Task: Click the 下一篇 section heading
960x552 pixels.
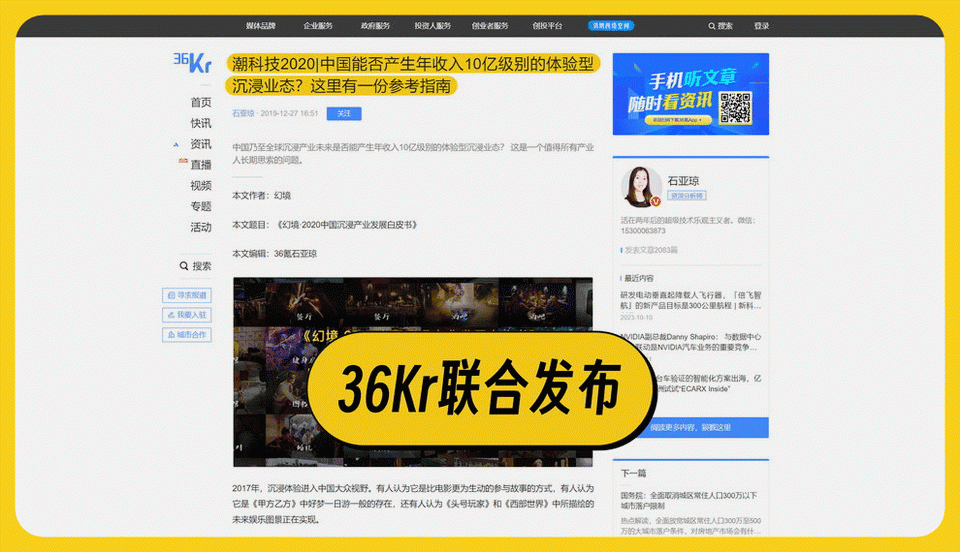Action: click(633, 473)
